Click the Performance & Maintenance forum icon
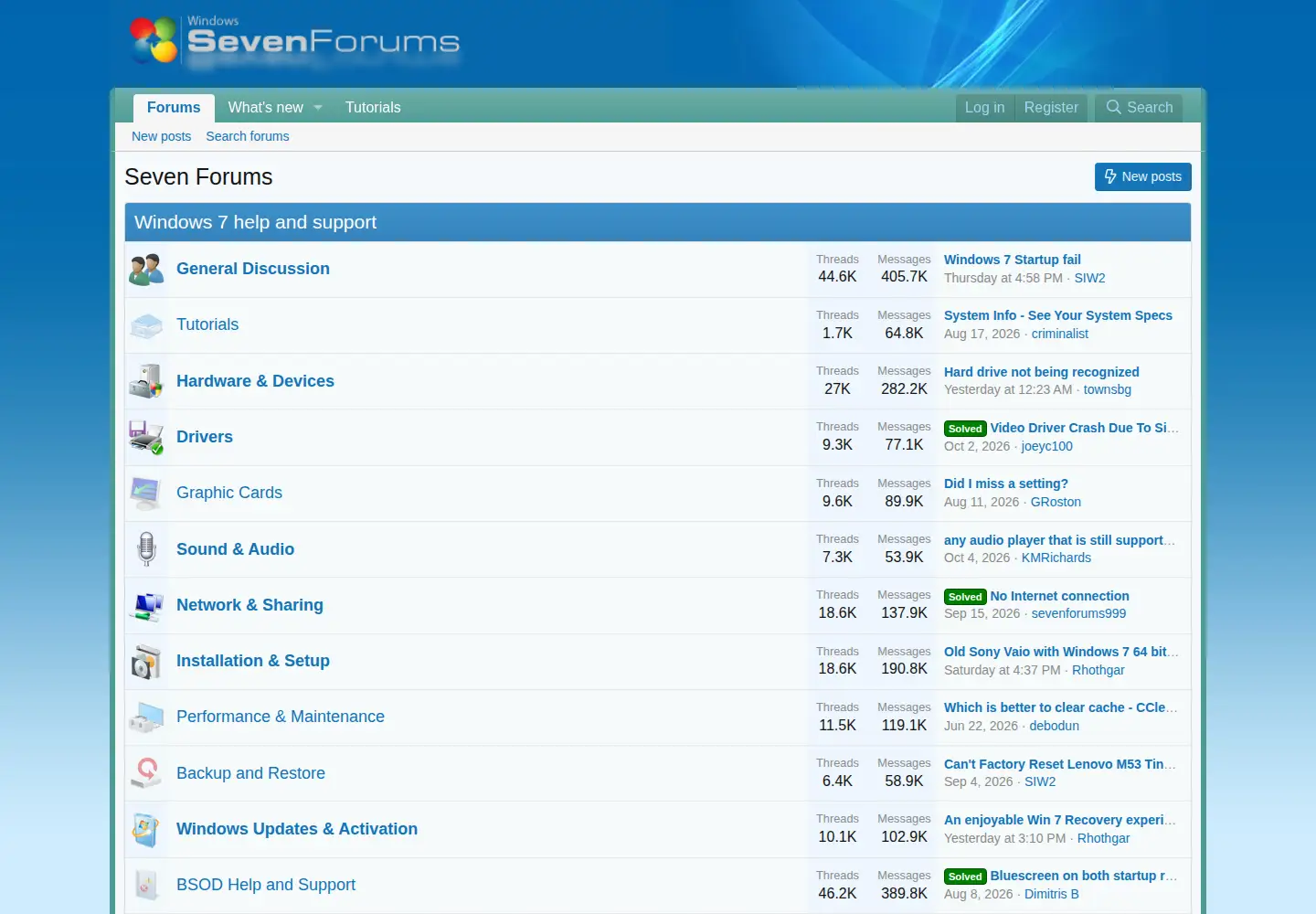The width and height of the screenshot is (1316, 914). click(x=146, y=717)
